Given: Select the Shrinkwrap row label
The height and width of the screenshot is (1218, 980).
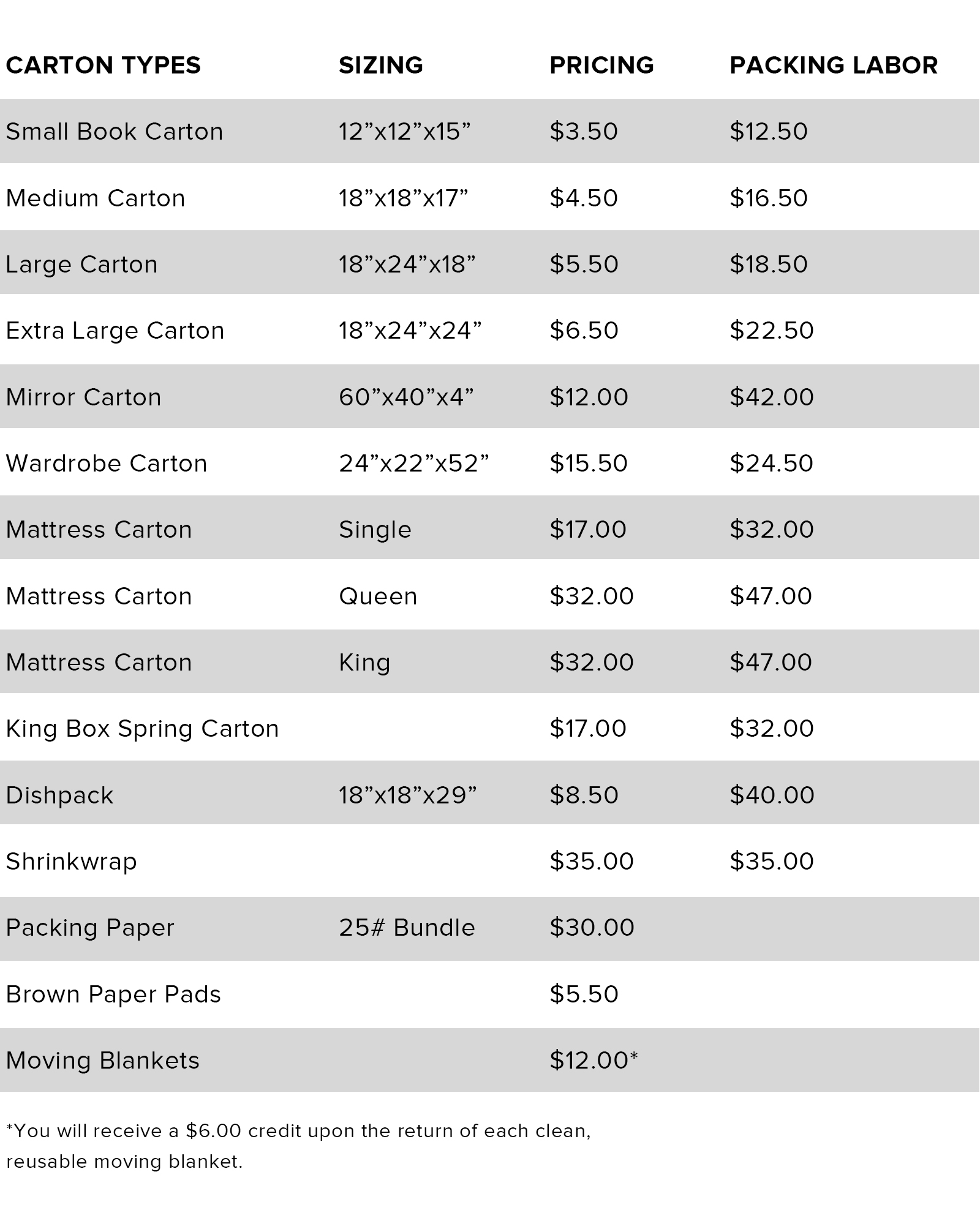Looking at the screenshot, I should pyautogui.click(x=72, y=862).
